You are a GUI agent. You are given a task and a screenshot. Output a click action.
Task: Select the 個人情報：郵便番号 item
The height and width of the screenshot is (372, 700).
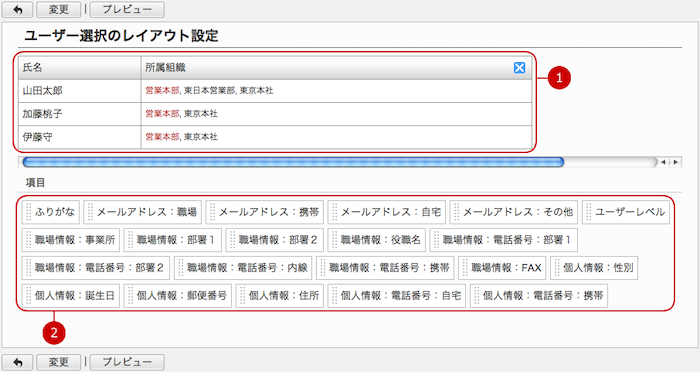coord(178,296)
